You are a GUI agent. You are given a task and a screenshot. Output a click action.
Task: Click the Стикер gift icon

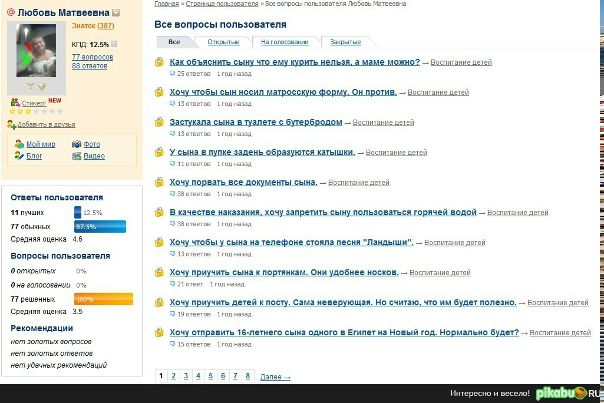(15, 102)
